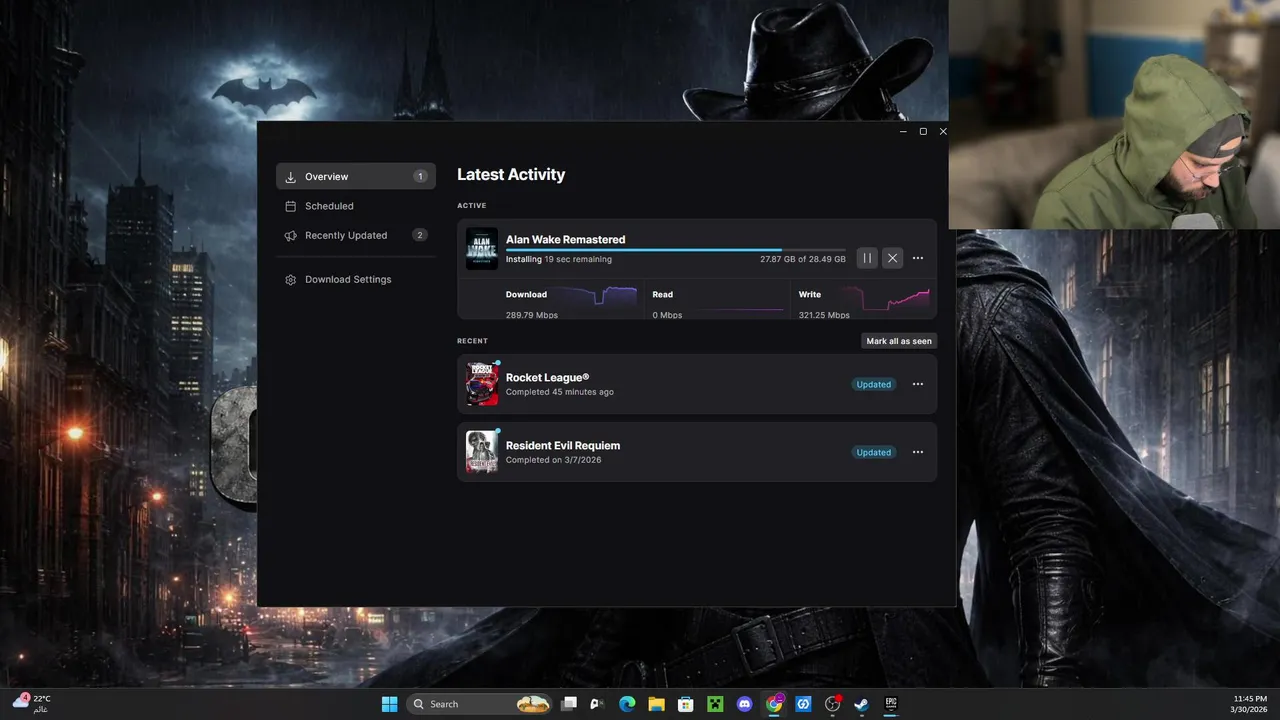Viewport: 1280px width, 720px height.
Task: Open Discord from taskbar
Action: pyautogui.click(x=744, y=704)
